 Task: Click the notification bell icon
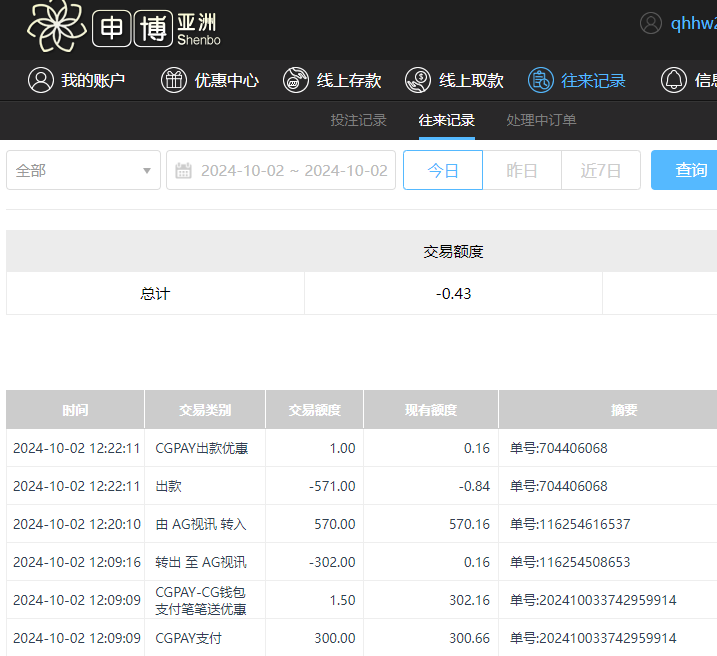coord(674,81)
